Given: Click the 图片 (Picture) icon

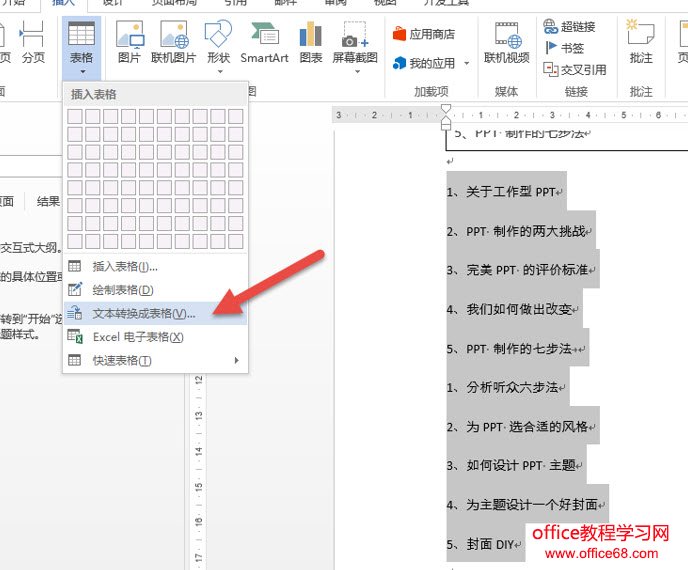Looking at the screenshot, I should [x=129, y=43].
